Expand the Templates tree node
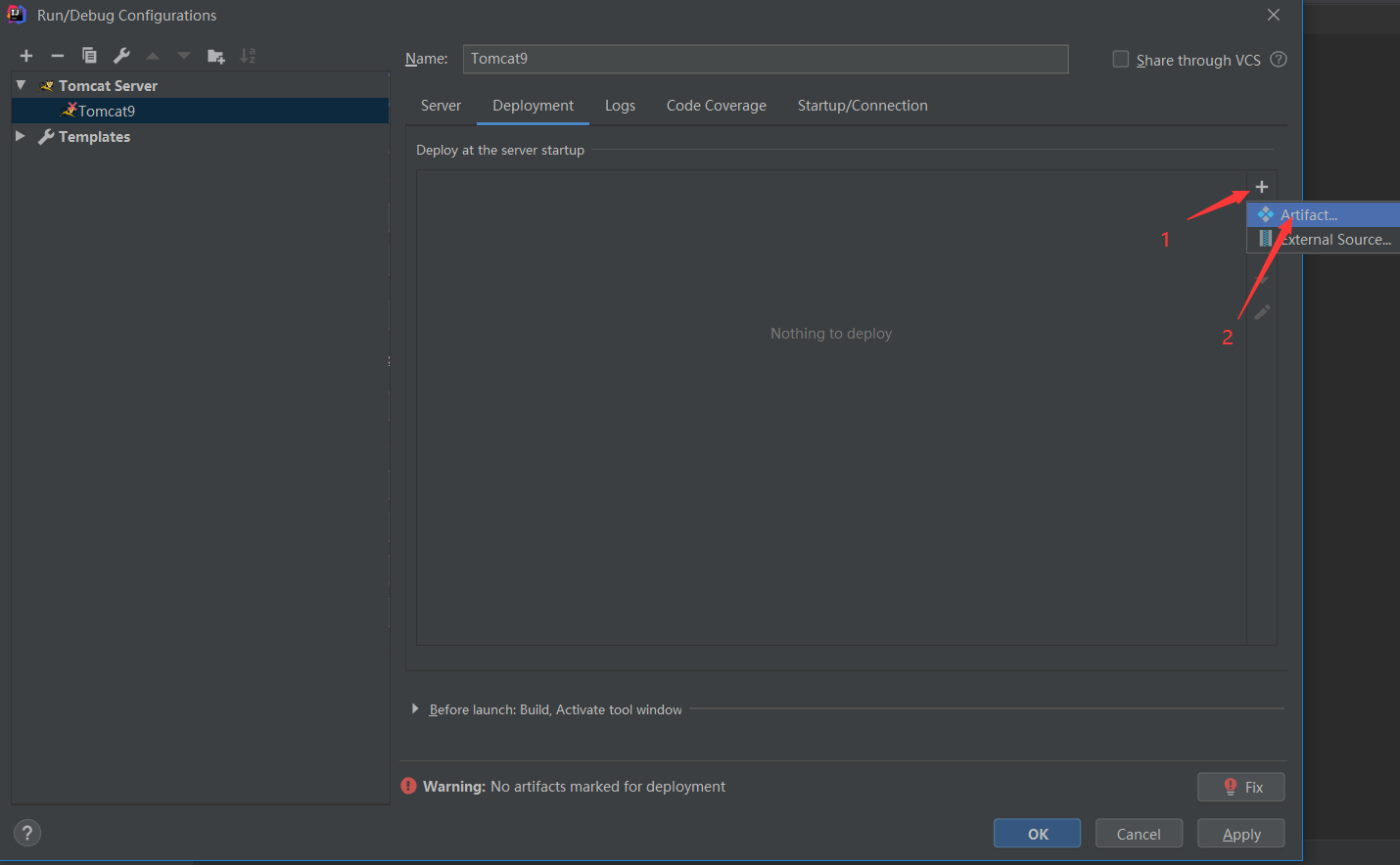Image resolution: width=1400 pixels, height=865 pixels. pos(21,137)
